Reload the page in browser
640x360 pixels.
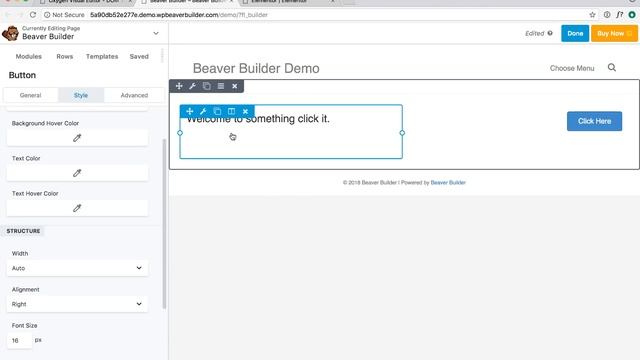[33, 15]
